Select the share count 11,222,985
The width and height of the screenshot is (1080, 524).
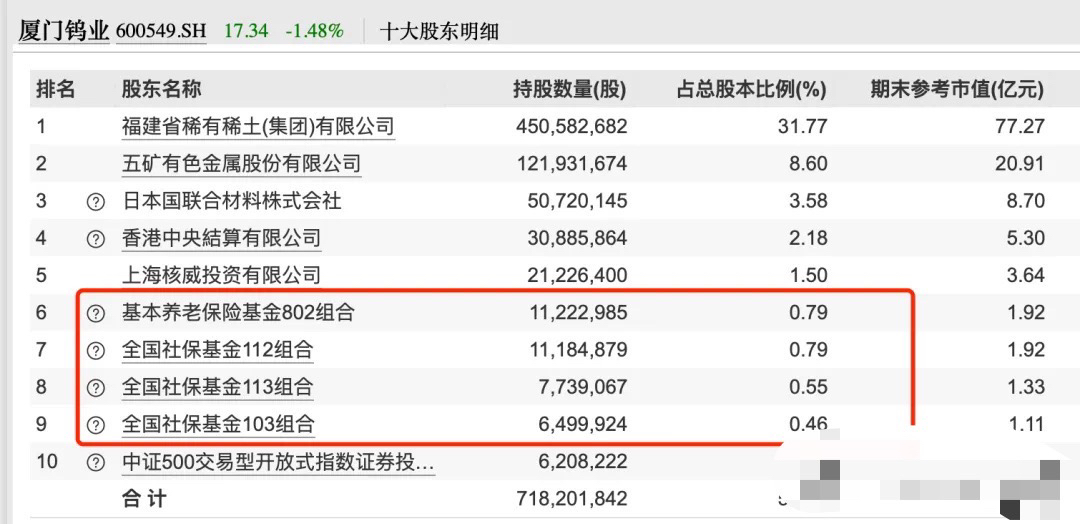(x=578, y=313)
